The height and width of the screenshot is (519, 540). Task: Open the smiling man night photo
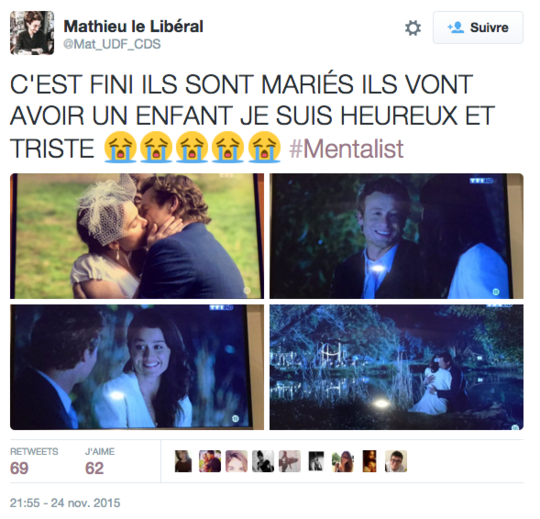396,236
